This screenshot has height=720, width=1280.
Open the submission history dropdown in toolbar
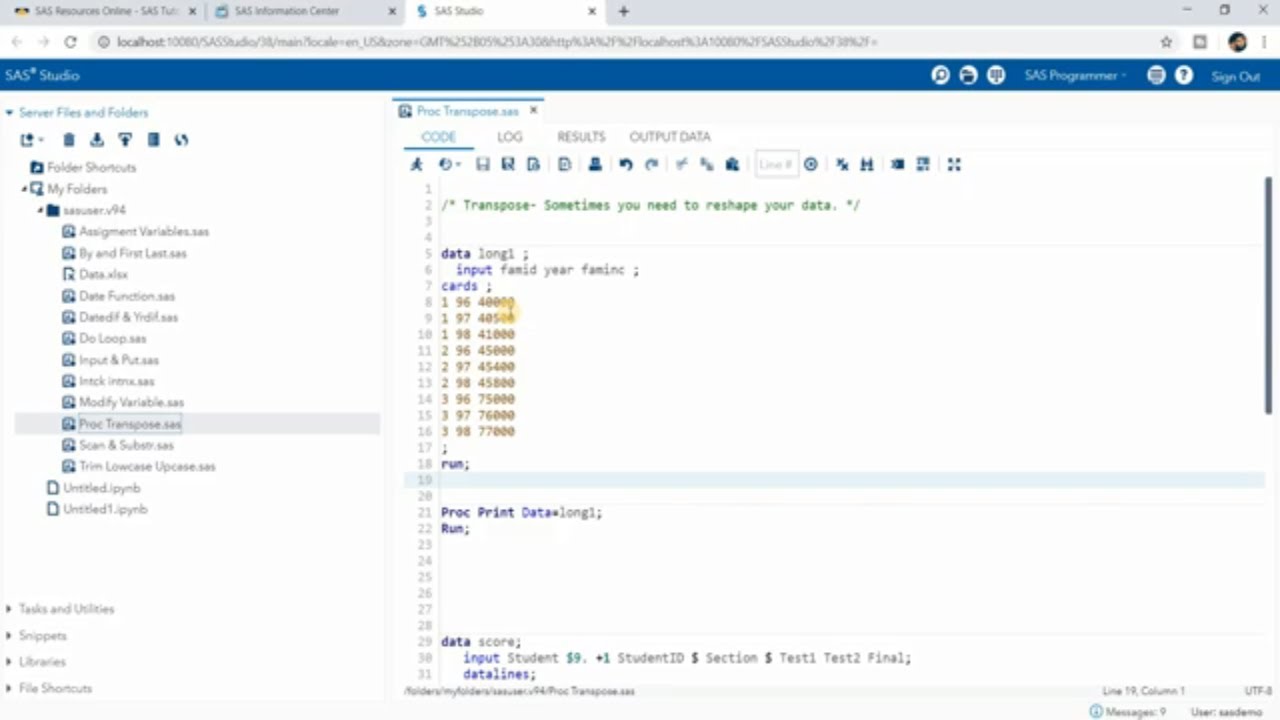click(449, 164)
